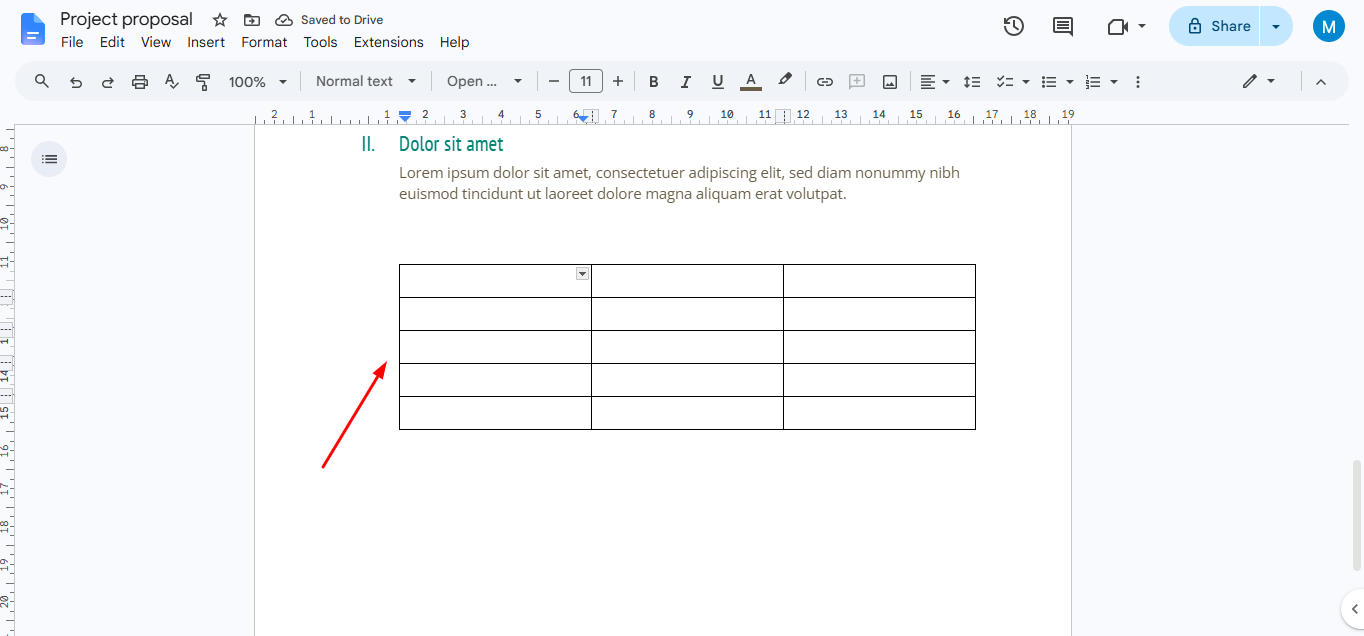Click the bulleted list icon

point(1049,82)
